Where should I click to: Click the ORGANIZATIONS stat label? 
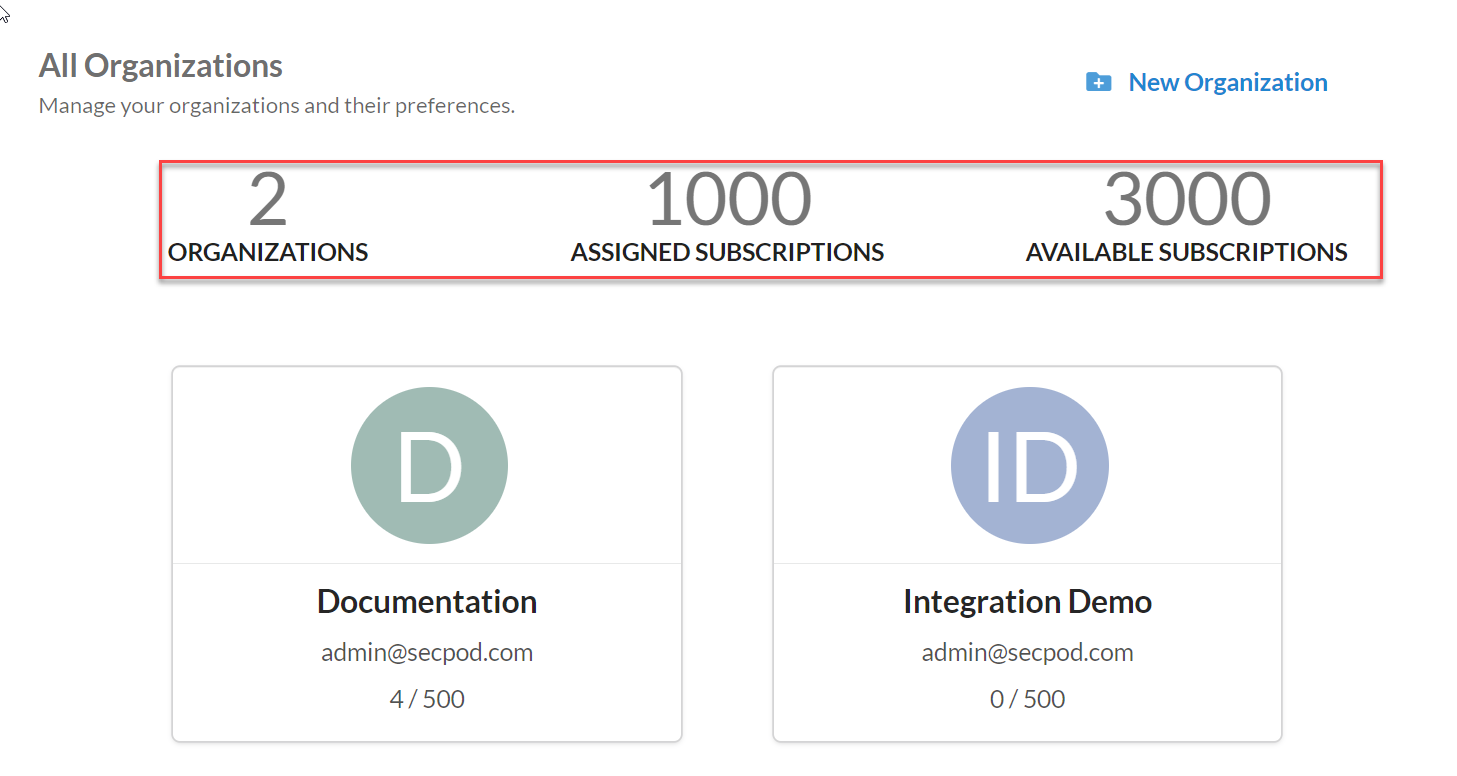click(x=268, y=253)
